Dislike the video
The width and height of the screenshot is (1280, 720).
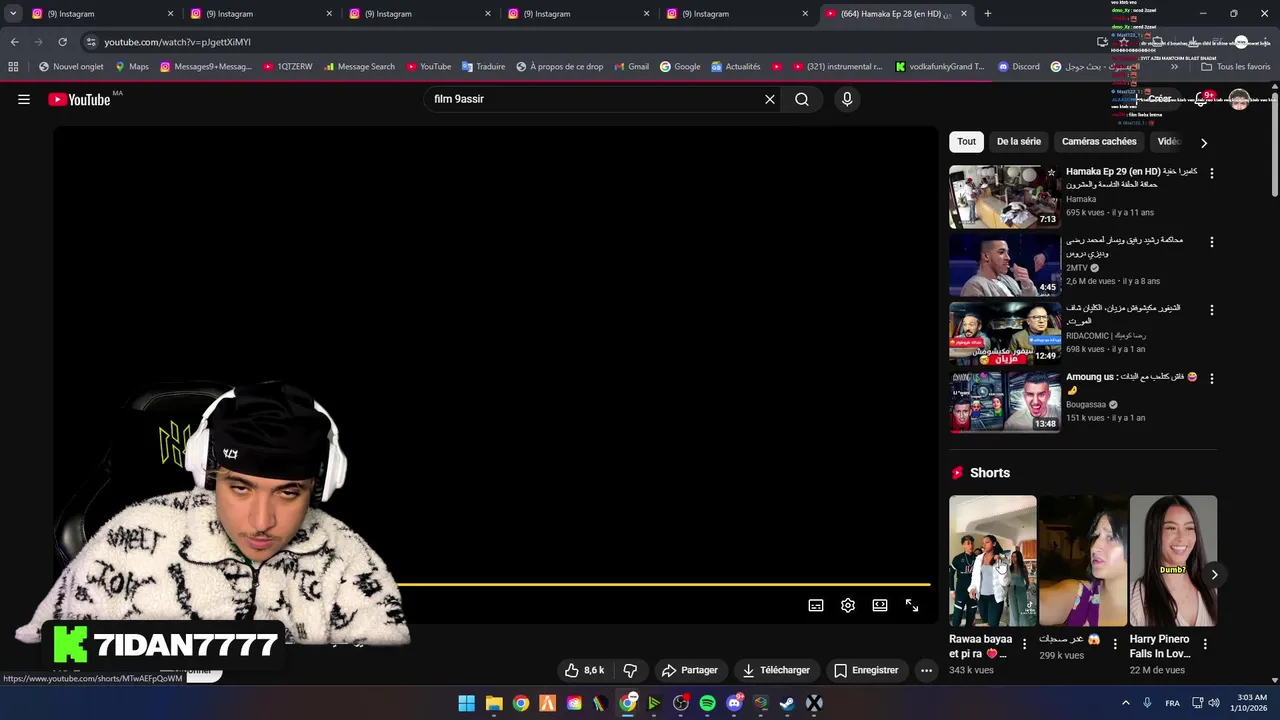pos(630,670)
